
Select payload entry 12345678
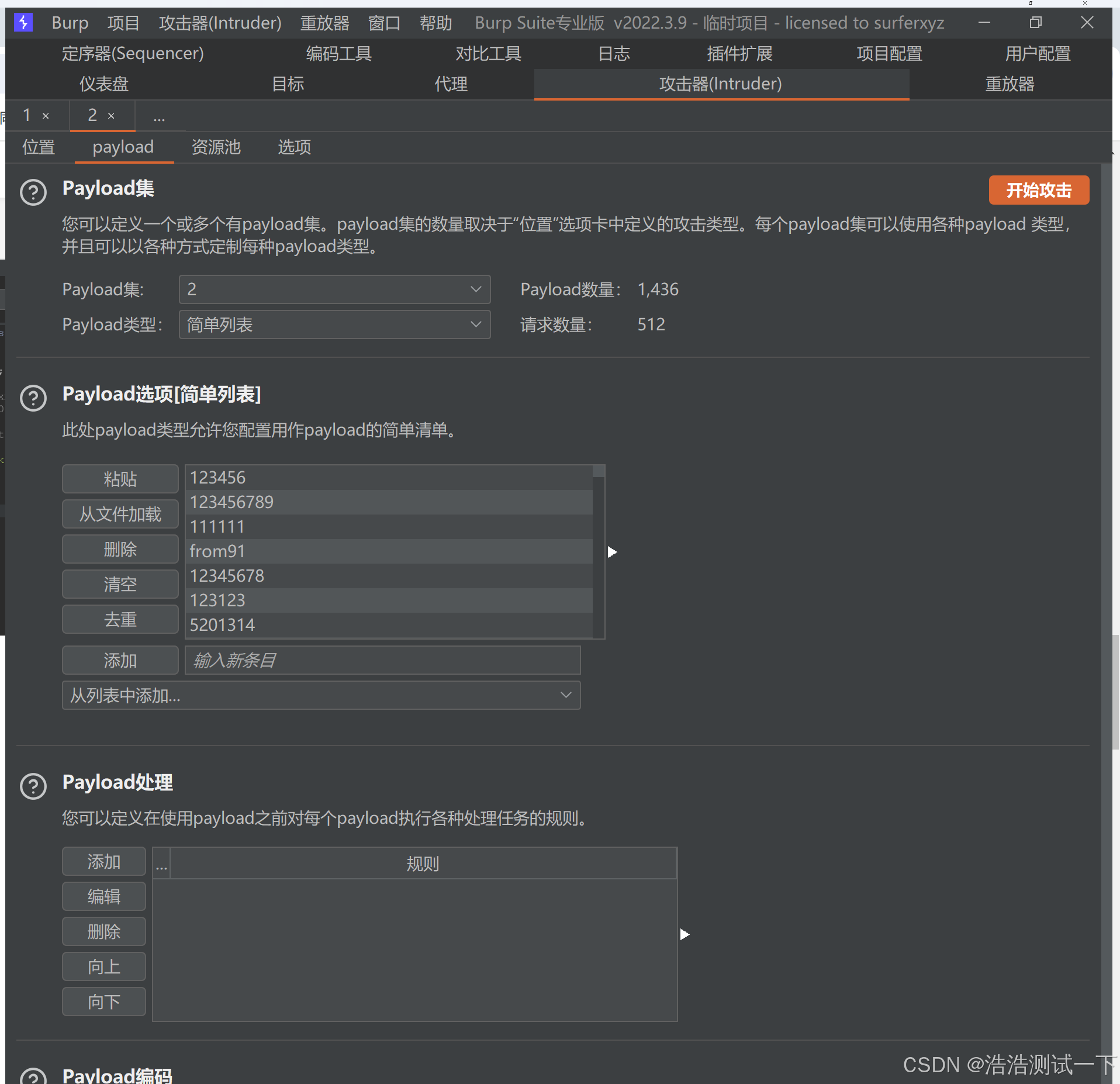(x=389, y=576)
